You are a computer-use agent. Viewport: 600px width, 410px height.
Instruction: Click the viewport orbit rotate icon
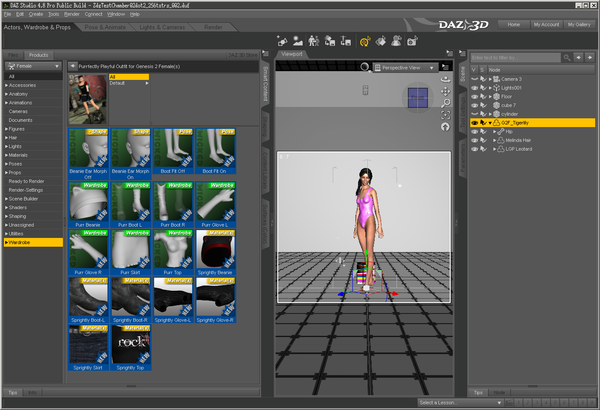(x=445, y=80)
